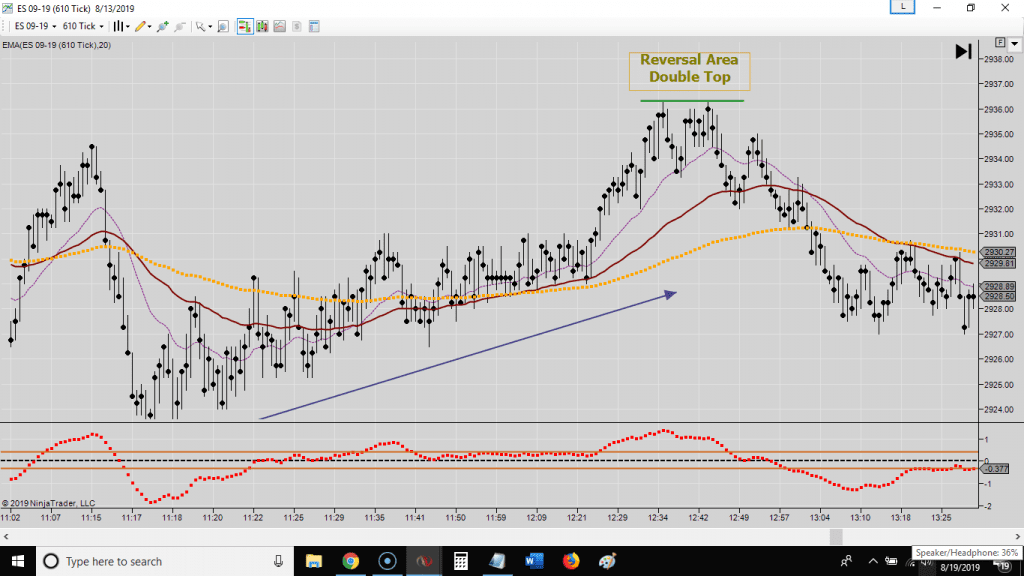
Task: Open the cursor type dropdown
Action: click(x=204, y=26)
